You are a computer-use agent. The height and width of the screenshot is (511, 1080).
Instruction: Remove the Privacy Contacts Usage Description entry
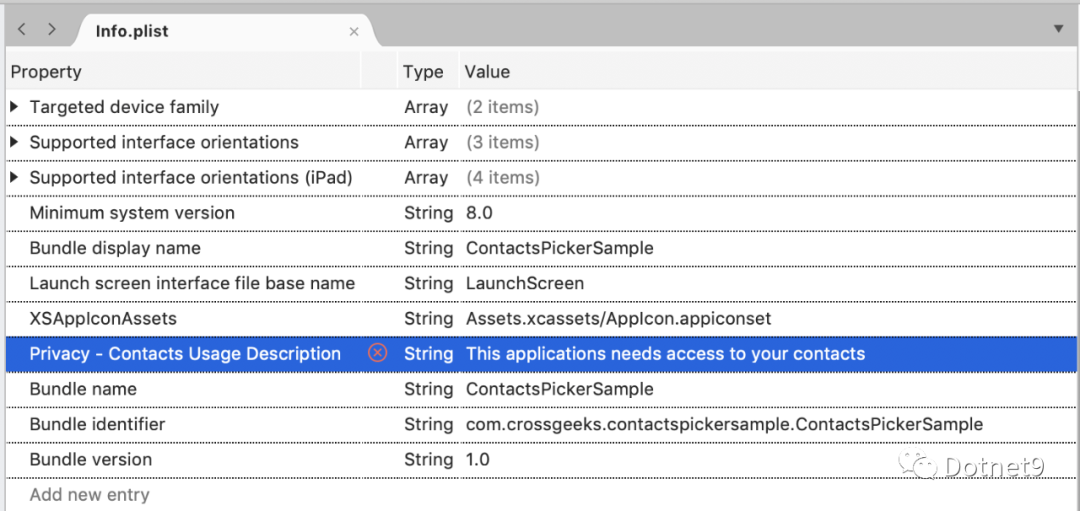coord(377,353)
